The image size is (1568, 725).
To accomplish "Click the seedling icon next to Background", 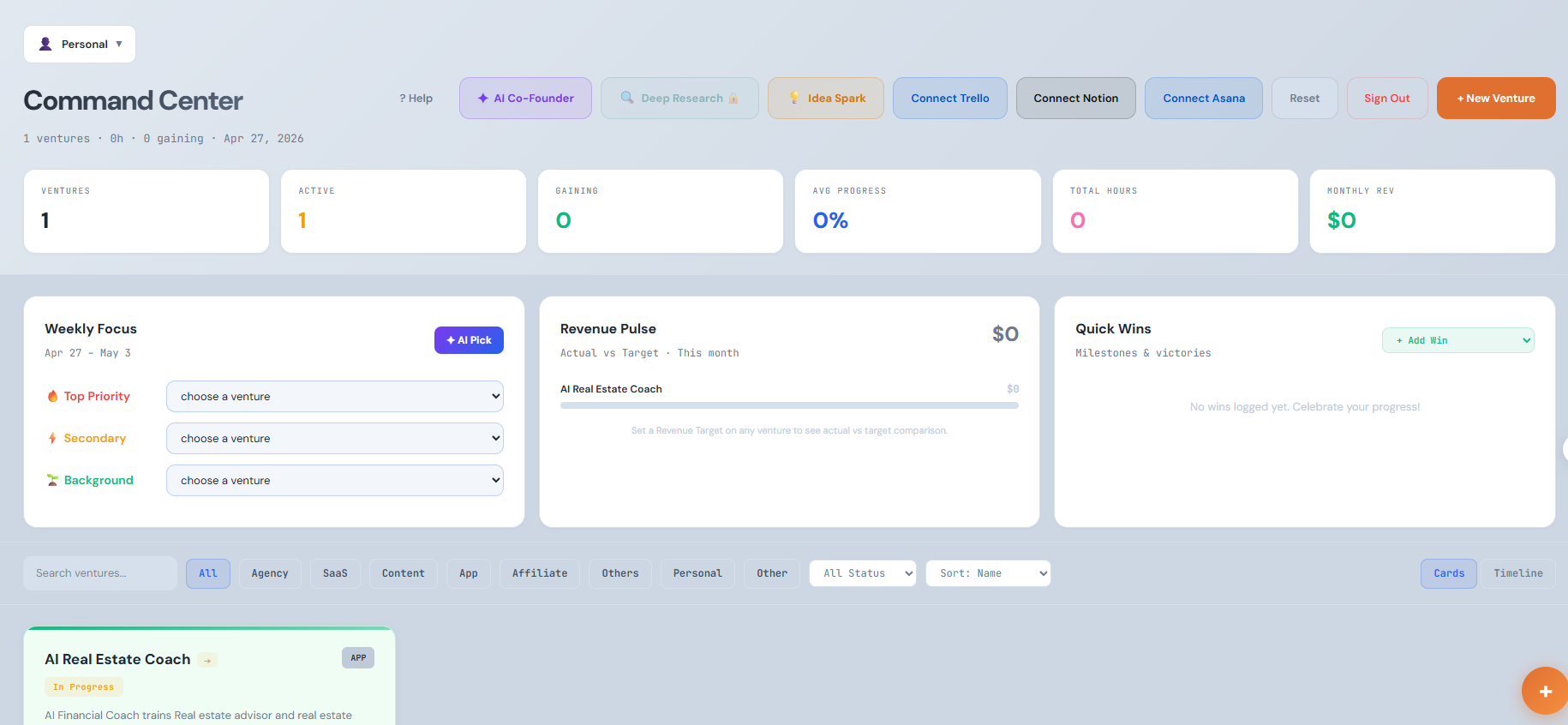I will click(53, 480).
